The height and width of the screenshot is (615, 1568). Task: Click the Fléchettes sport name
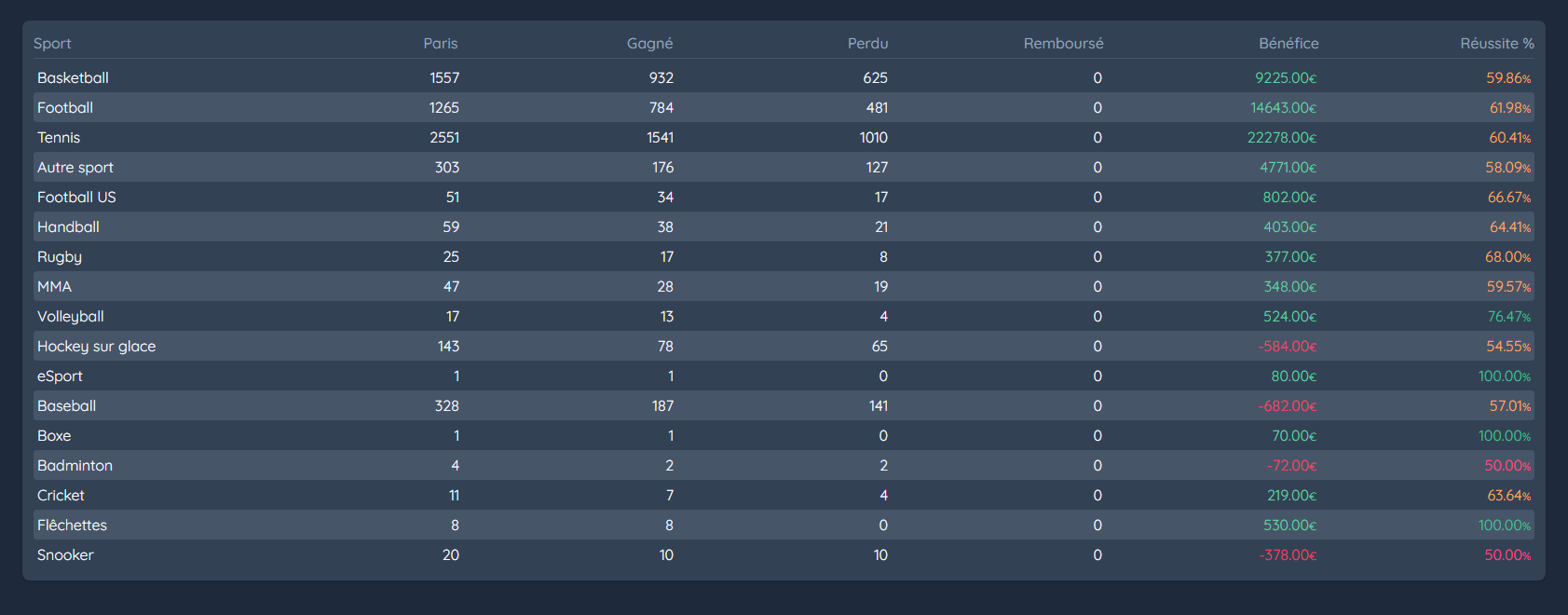coord(72,526)
